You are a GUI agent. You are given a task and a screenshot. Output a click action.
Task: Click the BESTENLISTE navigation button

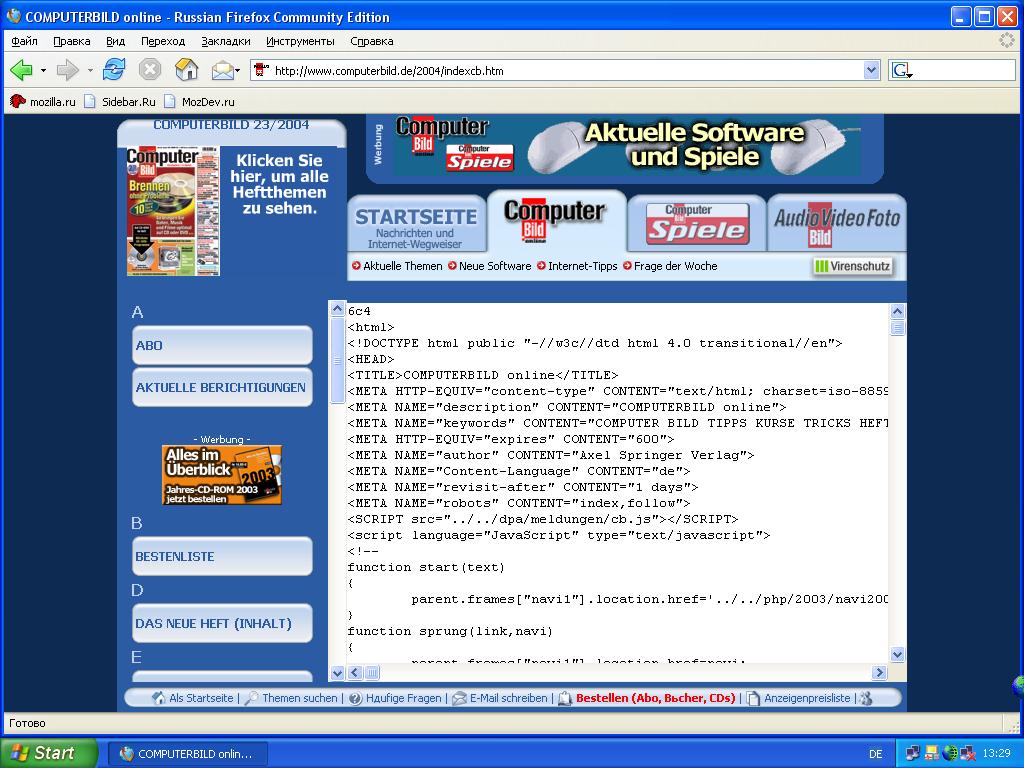pyautogui.click(x=222, y=556)
